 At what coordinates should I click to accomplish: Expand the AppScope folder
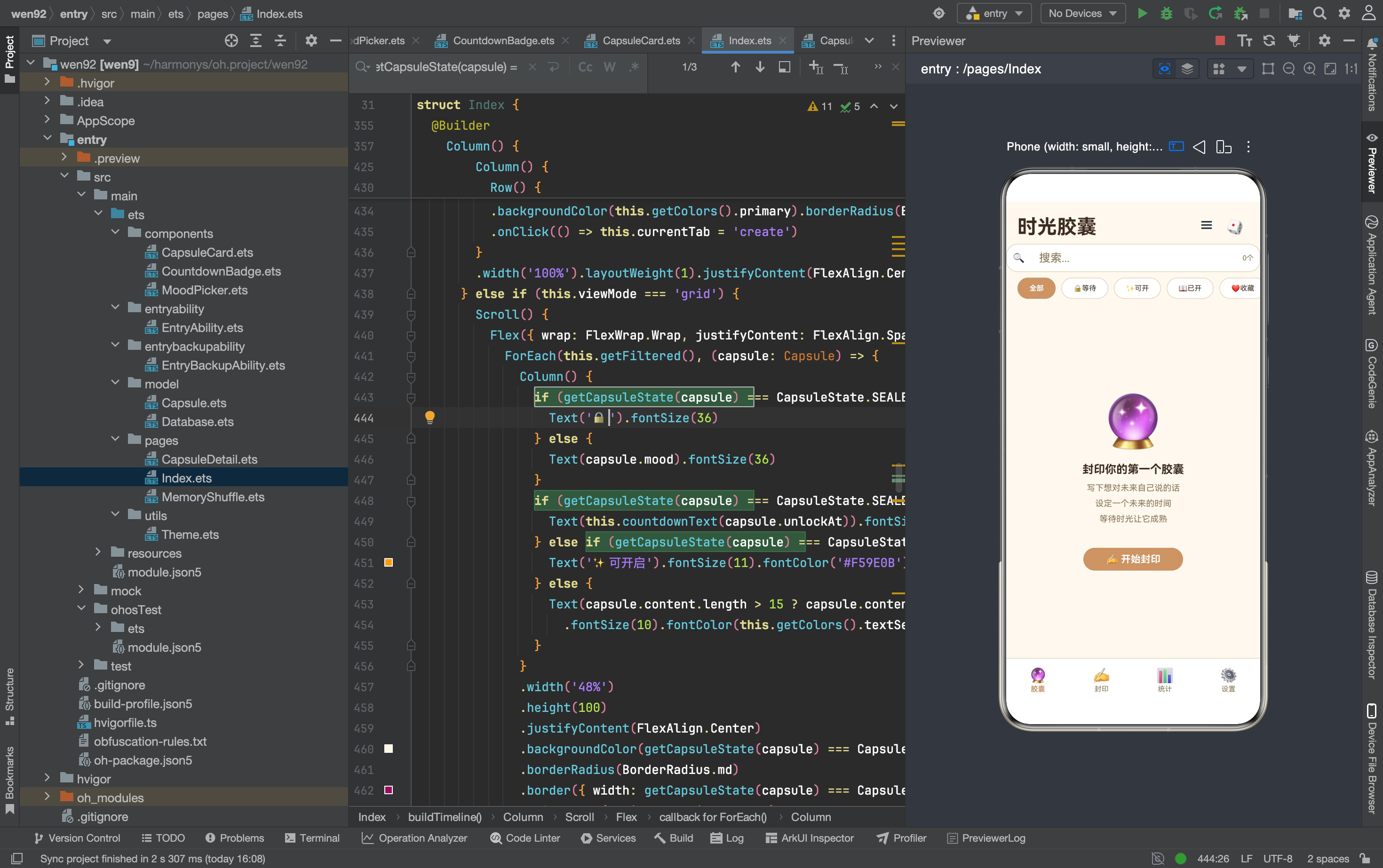[47, 120]
